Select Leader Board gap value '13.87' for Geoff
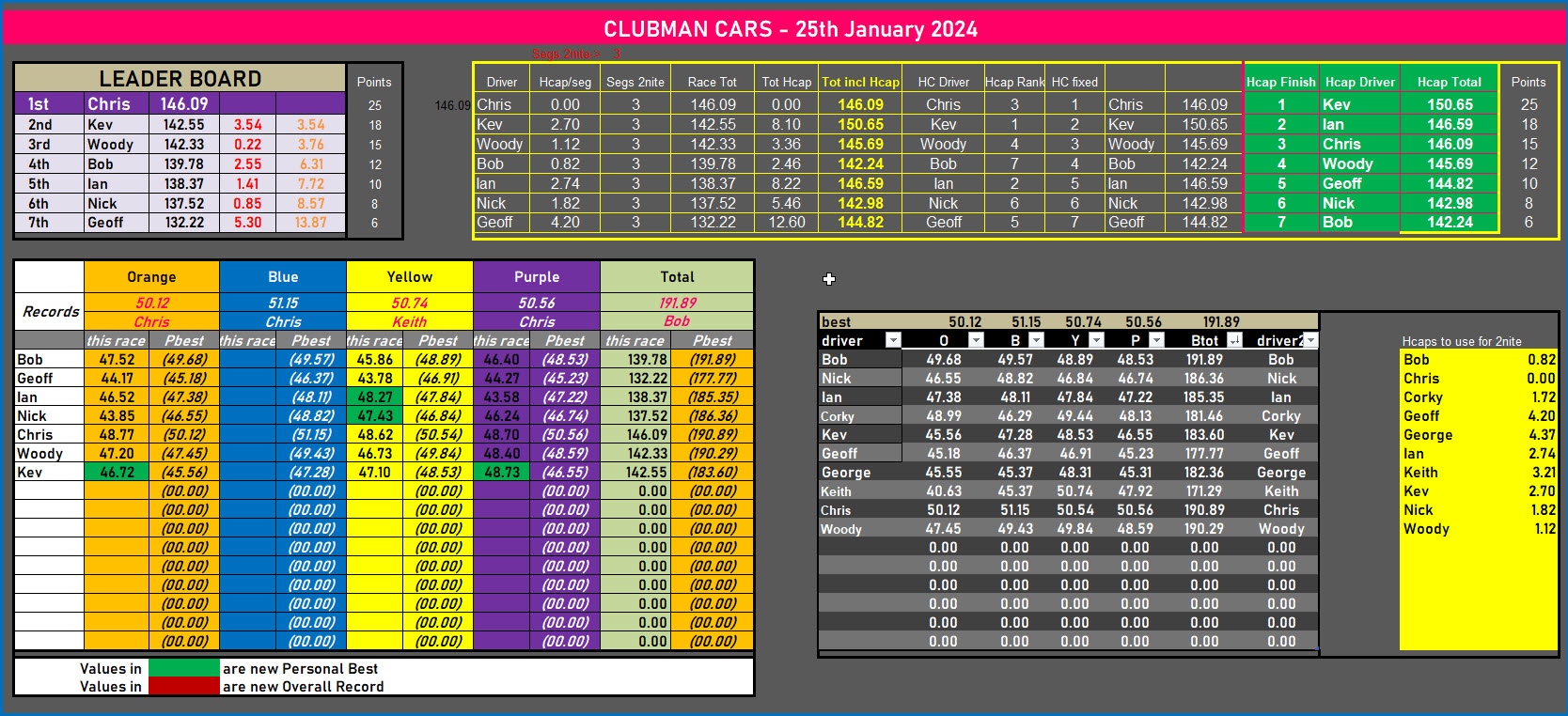 [310, 223]
